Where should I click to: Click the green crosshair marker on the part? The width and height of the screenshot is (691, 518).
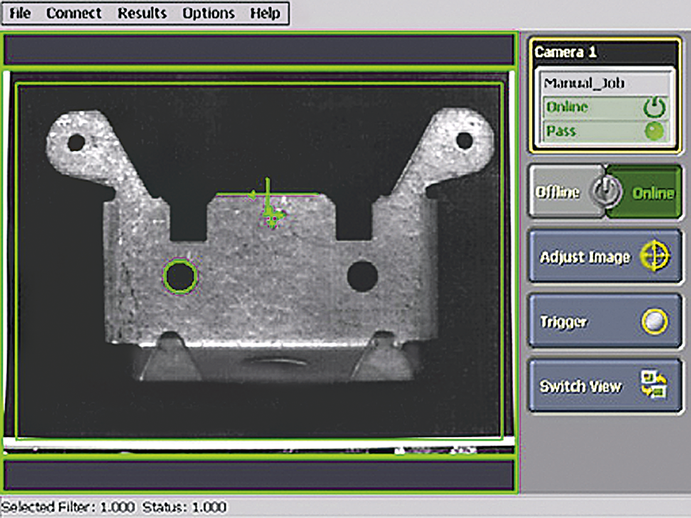(269, 208)
